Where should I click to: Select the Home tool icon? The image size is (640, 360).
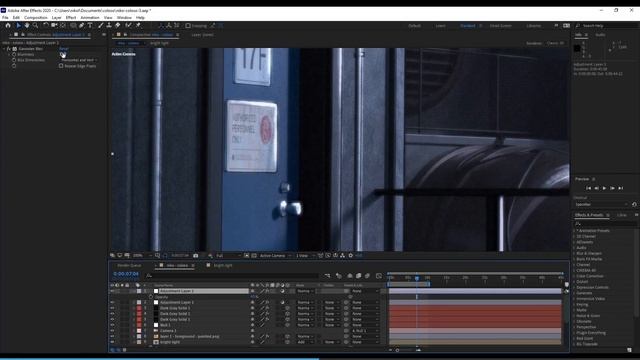coord(8,25)
